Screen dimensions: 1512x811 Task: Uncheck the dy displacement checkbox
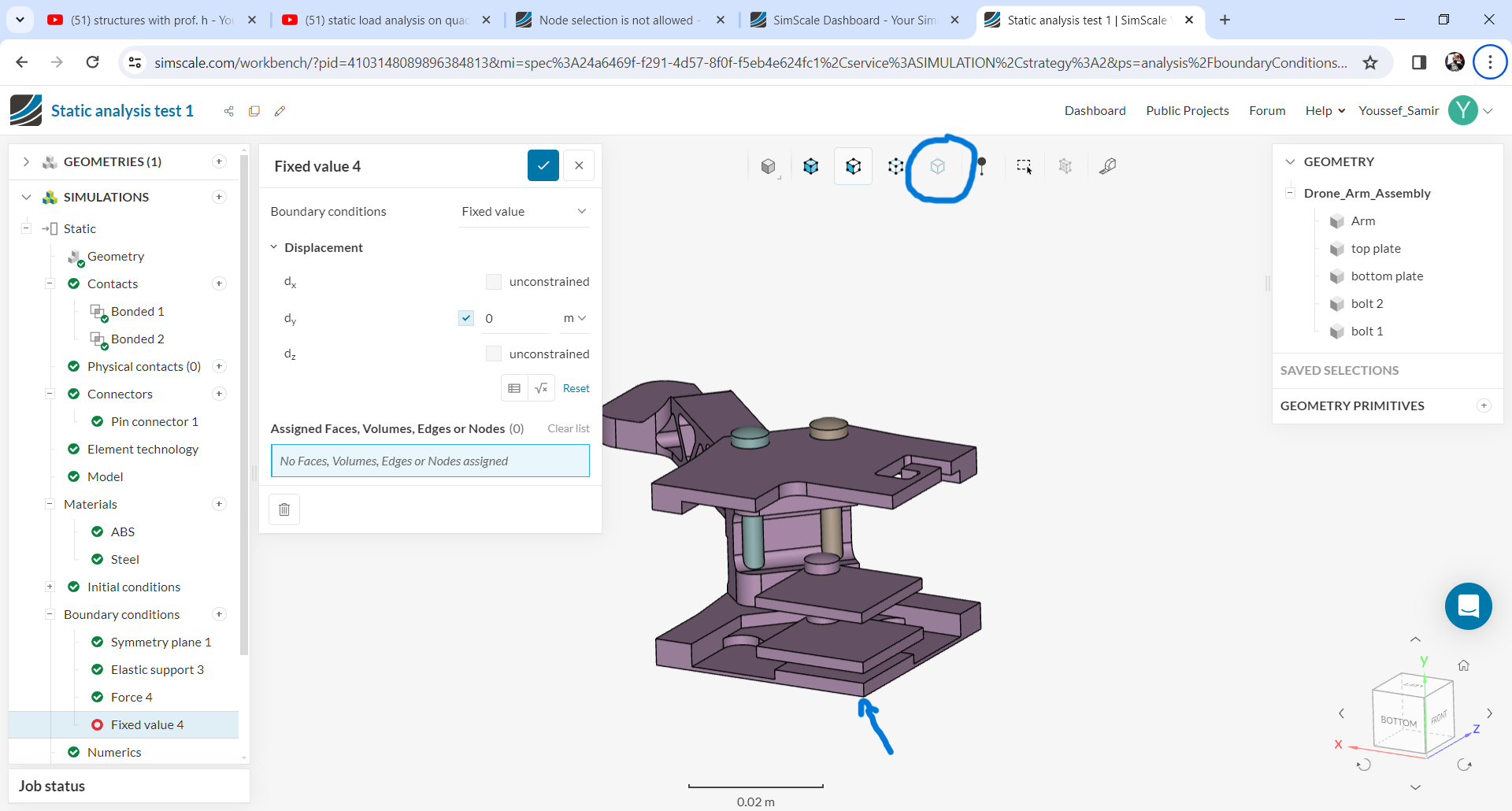pyautogui.click(x=466, y=318)
